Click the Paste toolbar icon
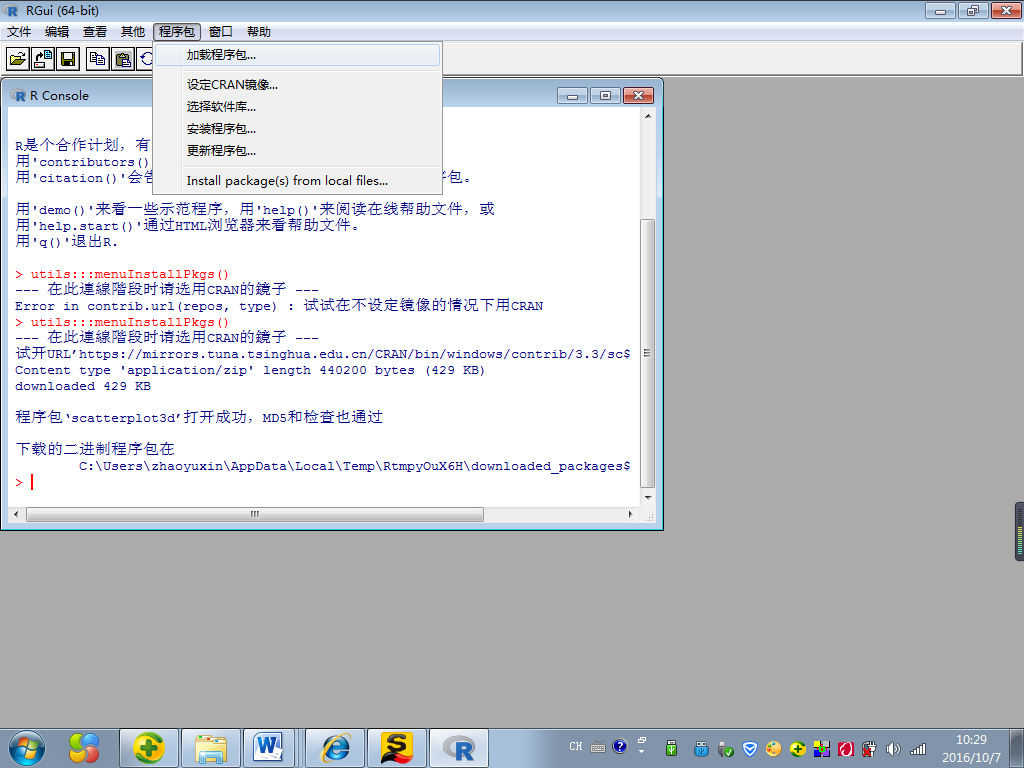 click(x=123, y=59)
